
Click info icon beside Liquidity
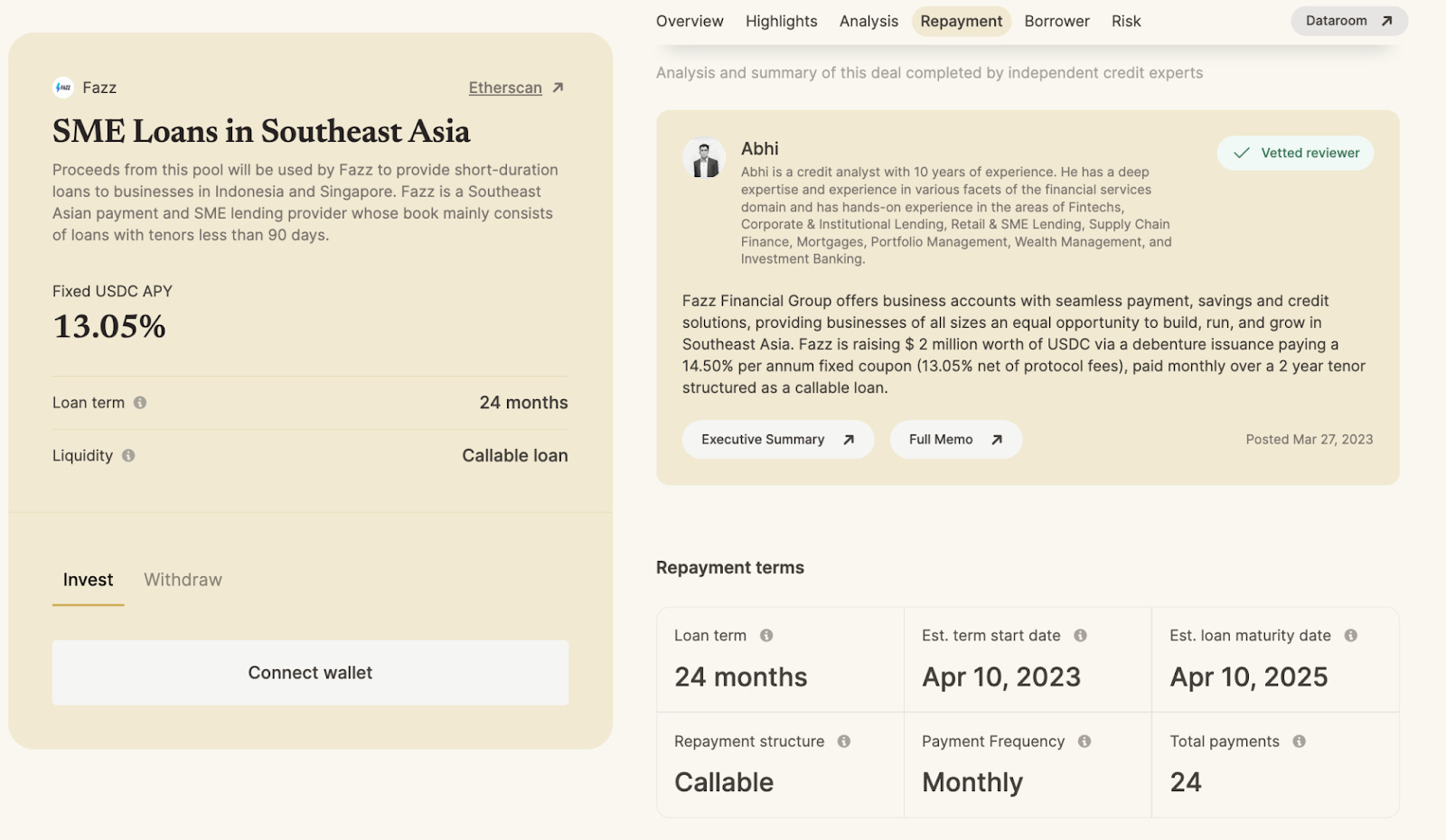(x=128, y=456)
